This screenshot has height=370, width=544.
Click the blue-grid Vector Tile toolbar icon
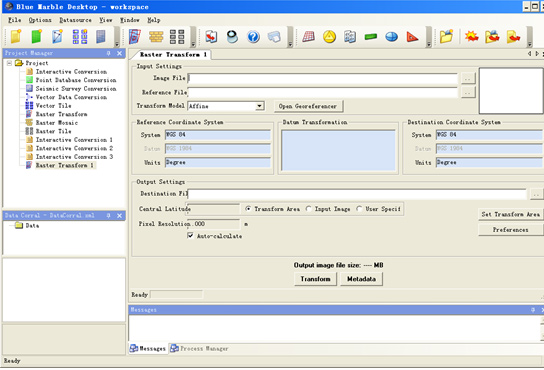80,36
